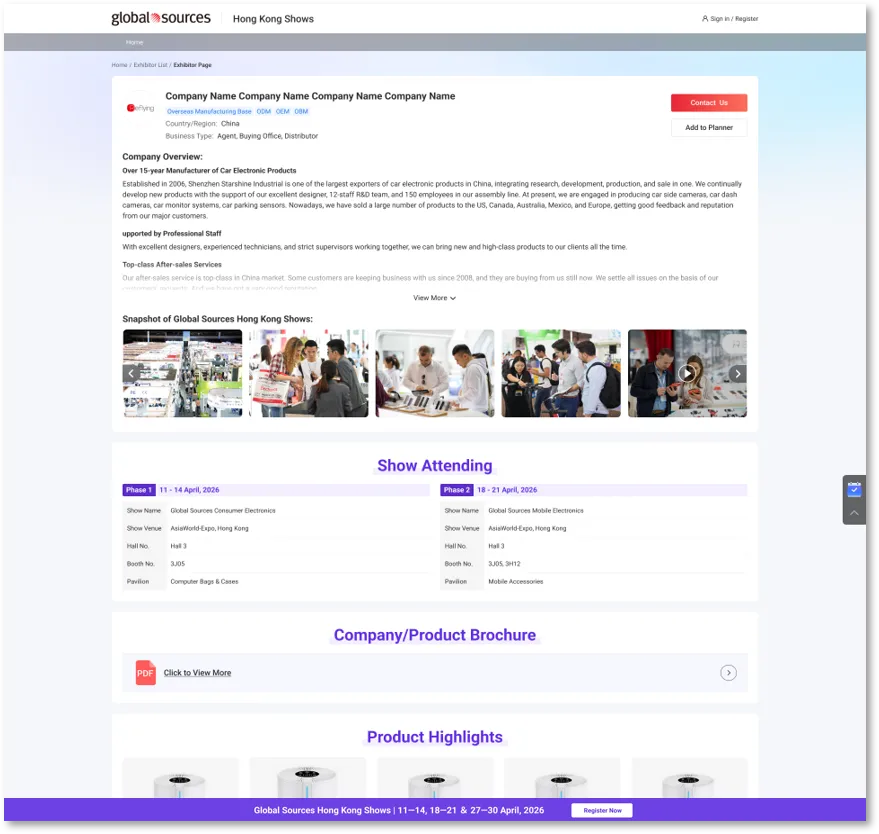This screenshot has width=879, height=834.
Task: Open the snapshot of visitors with backpacks
Action: (x=561, y=373)
